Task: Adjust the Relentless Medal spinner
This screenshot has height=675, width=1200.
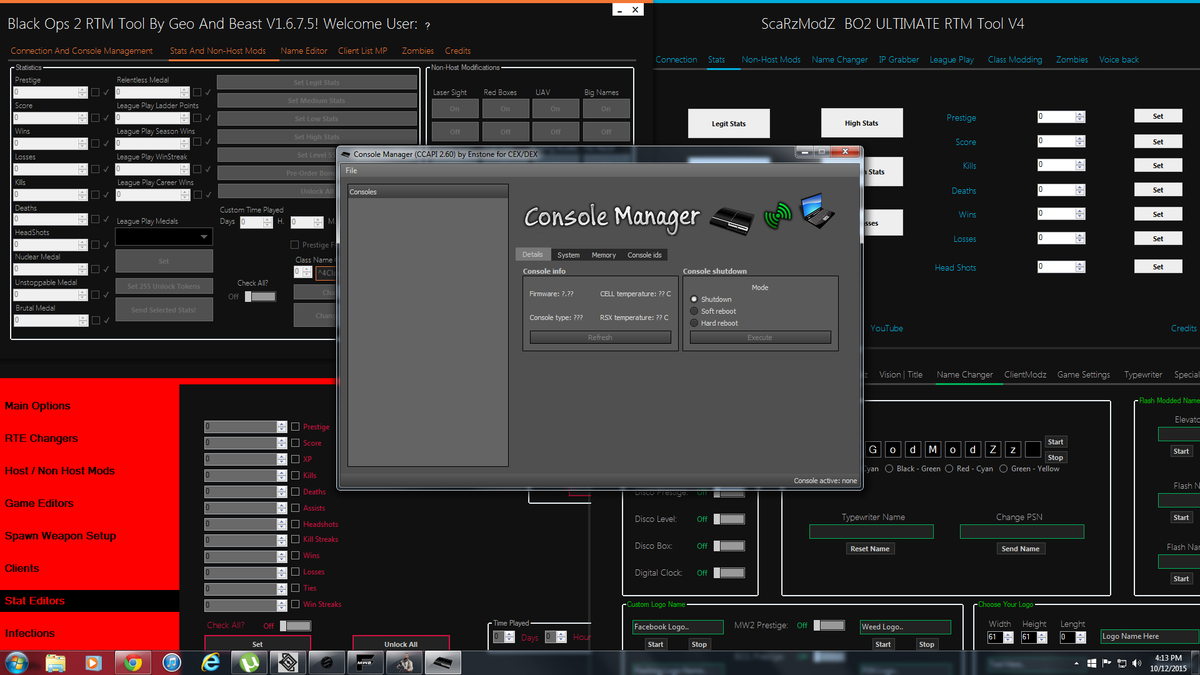Action: (x=185, y=92)
